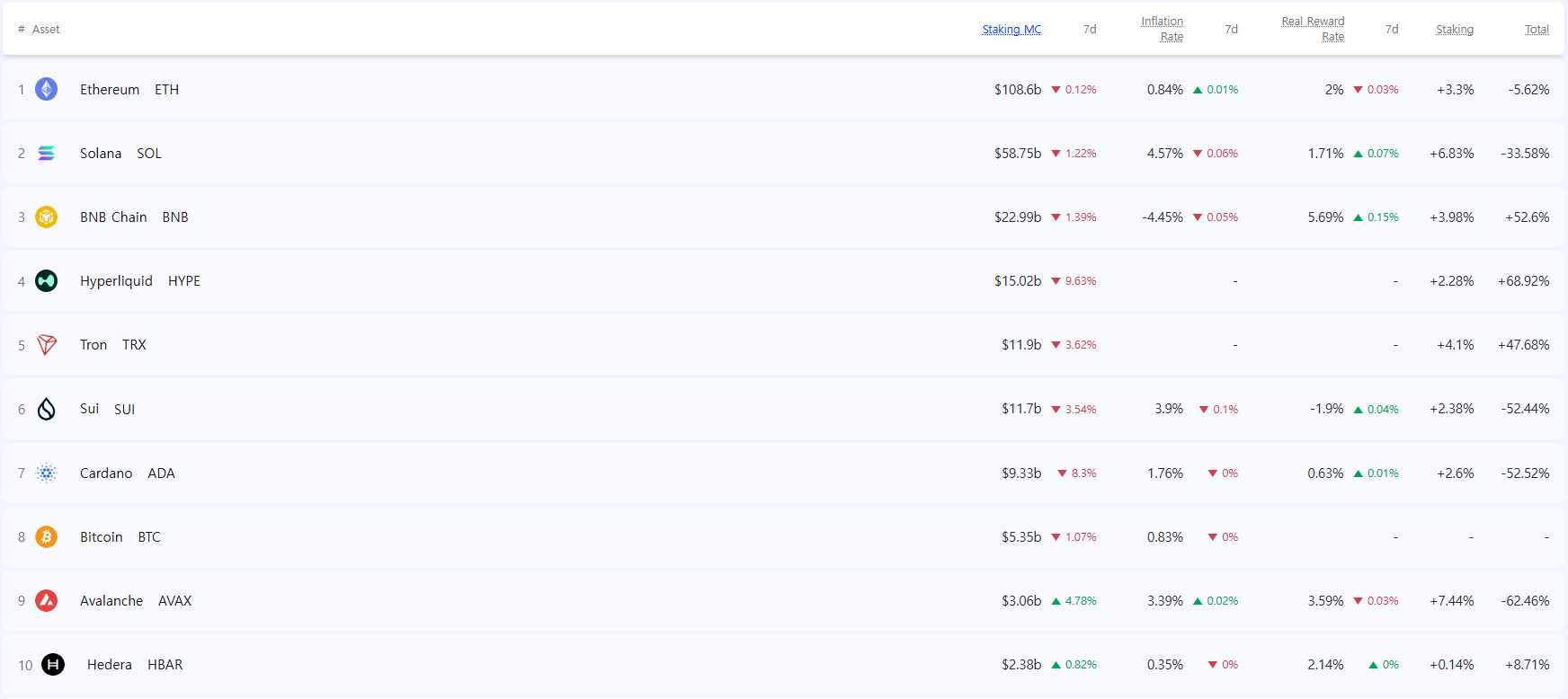The image size is (1568, 699).
Task: Click the Staking column header
Action: (x=1454, y=30)
